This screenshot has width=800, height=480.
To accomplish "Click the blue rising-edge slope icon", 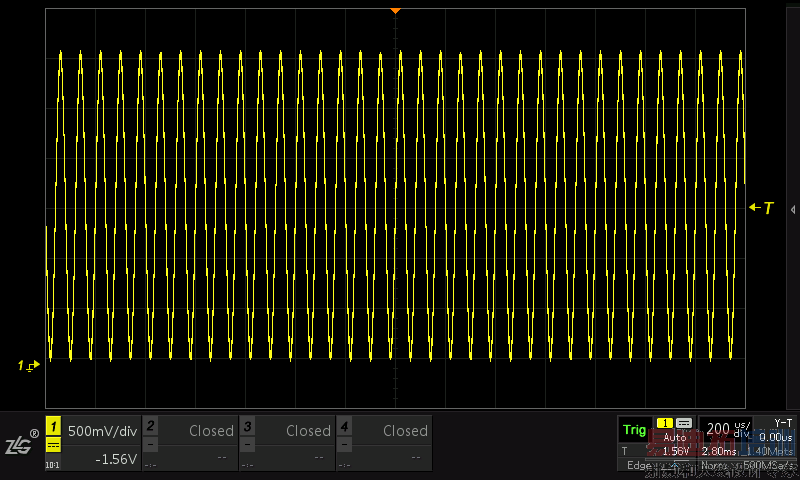I will pos(674,465).
